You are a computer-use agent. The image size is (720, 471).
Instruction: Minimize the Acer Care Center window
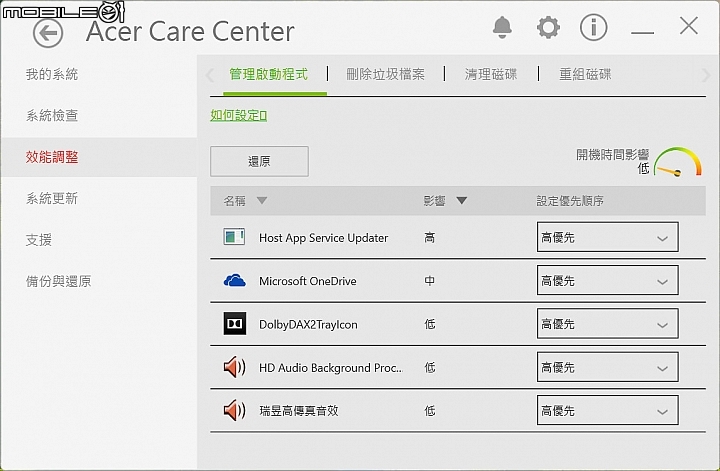pos(642,33)
